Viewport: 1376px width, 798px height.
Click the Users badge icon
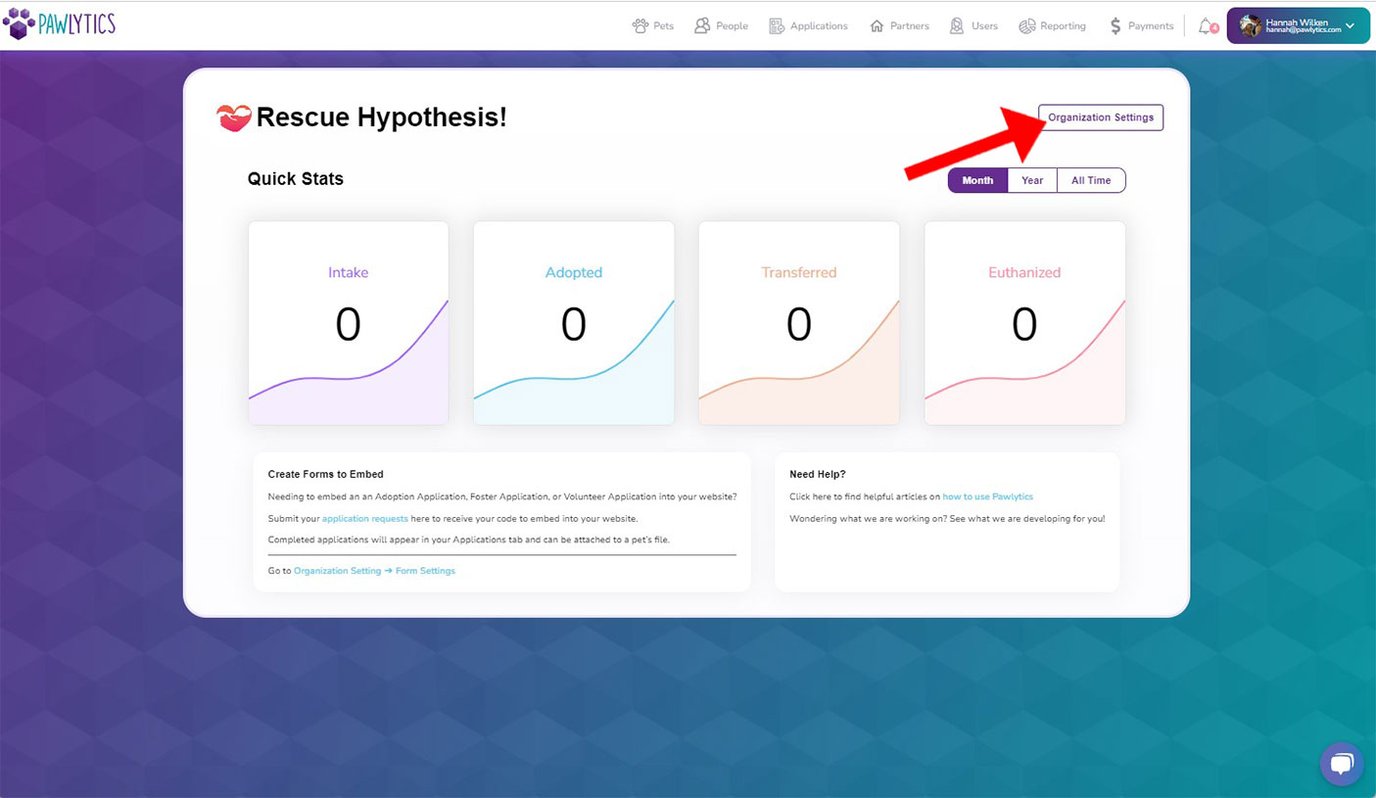pyautogui.click(x=957, y=26)
